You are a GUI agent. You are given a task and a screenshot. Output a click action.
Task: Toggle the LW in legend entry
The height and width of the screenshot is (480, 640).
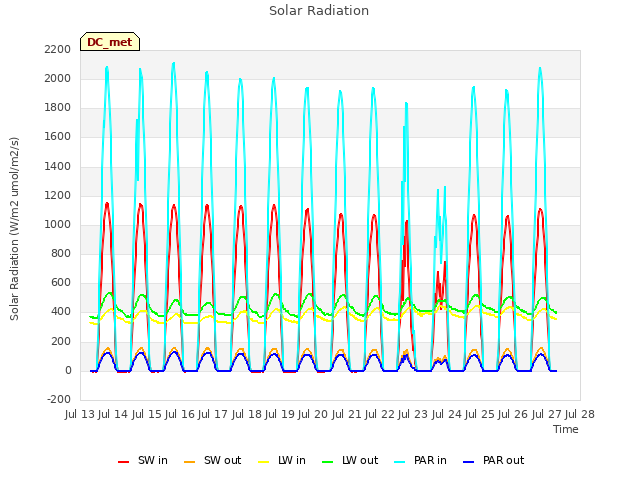pos(282,461)
